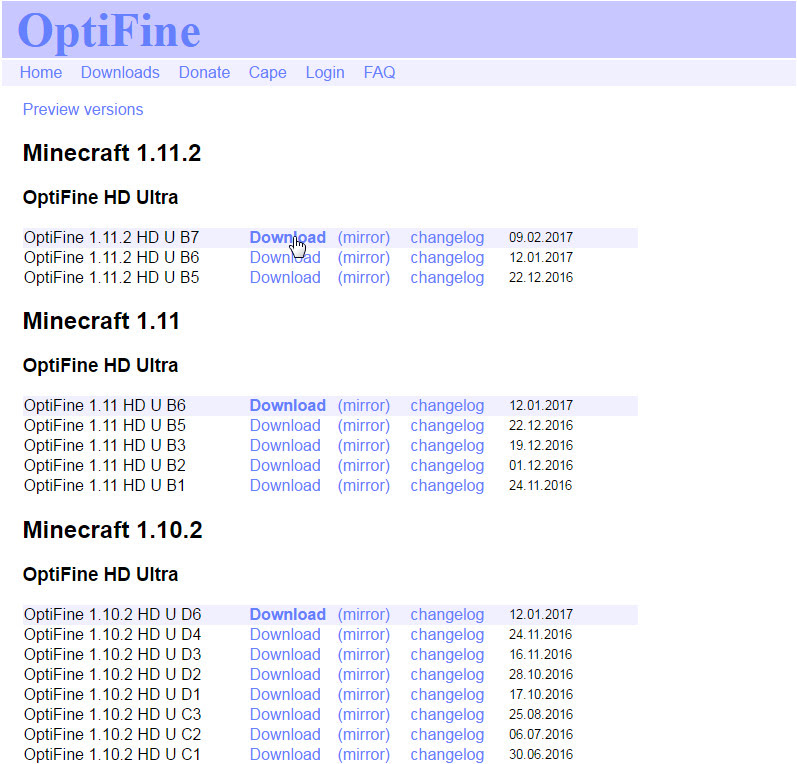
Task: Click the OptiFine logo title
Action: click(109, 32)
